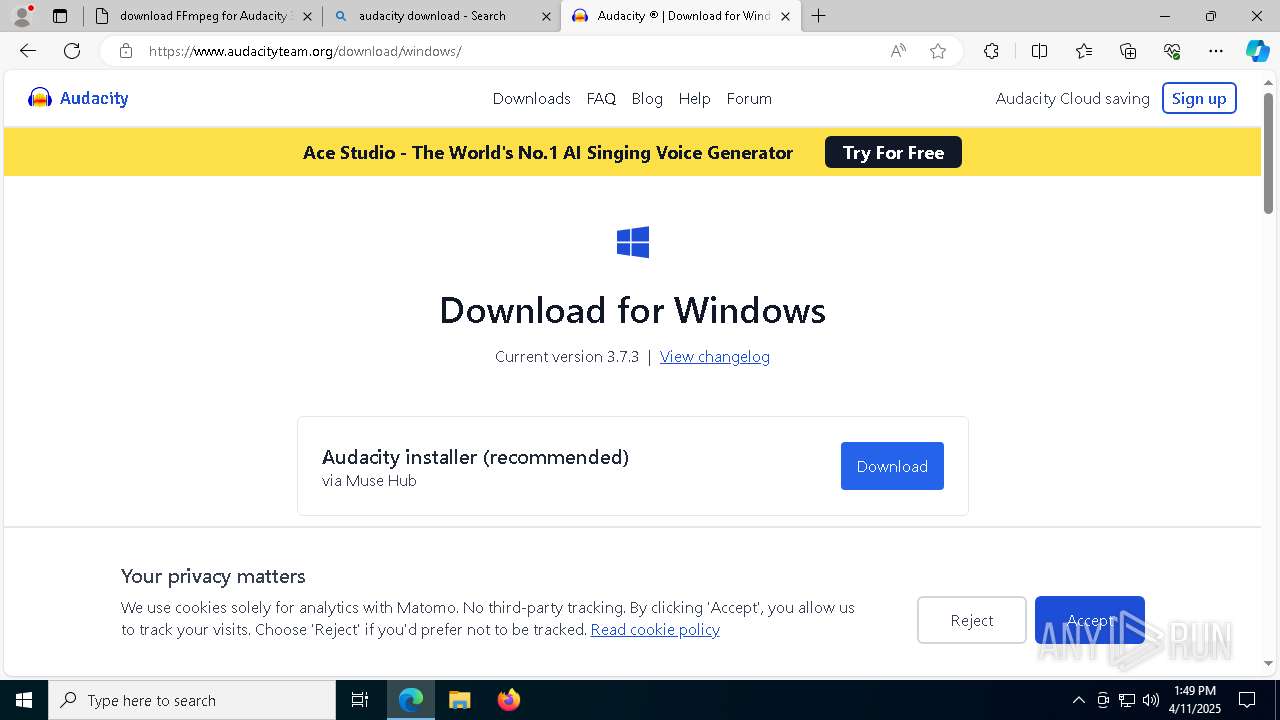Add page to favorites star icon
Image resolution: width=1280 pixels, height=720 pixels.
pyautogui.click(x=938, y=51)
